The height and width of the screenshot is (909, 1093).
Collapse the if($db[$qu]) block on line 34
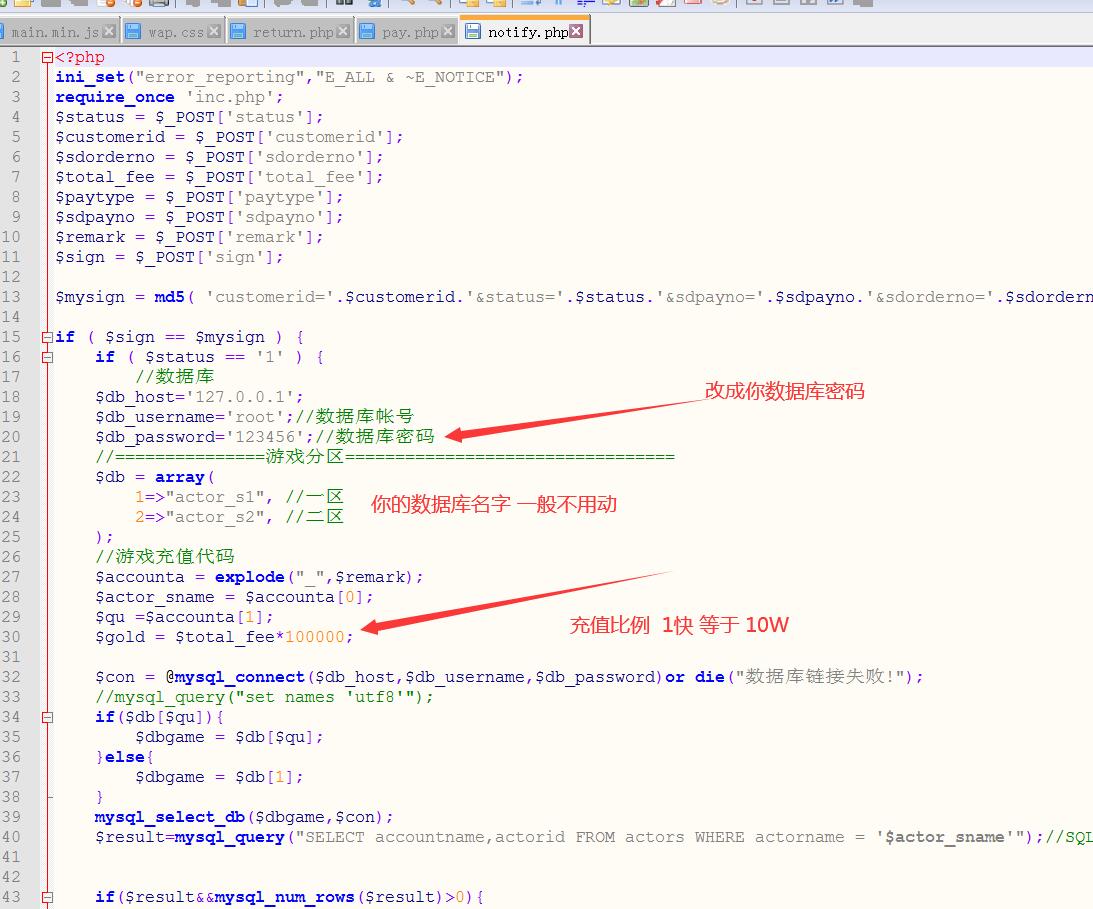coord(47,717)
